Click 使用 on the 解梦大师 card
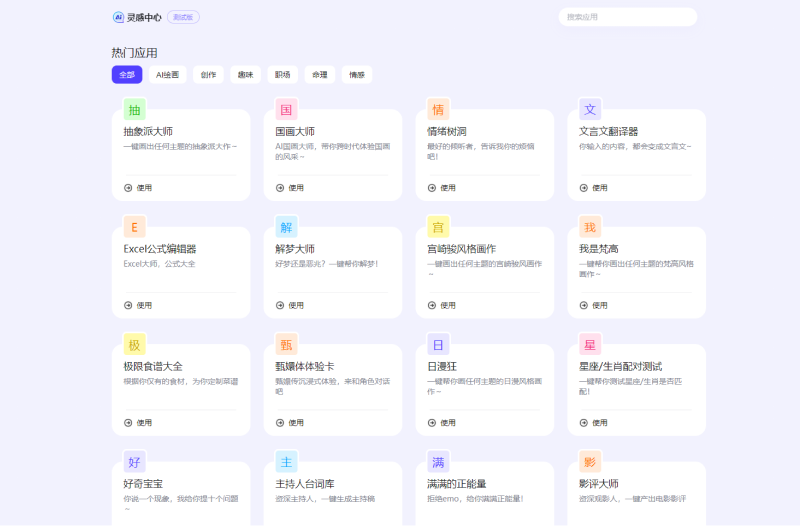 (x=290, y=305)
